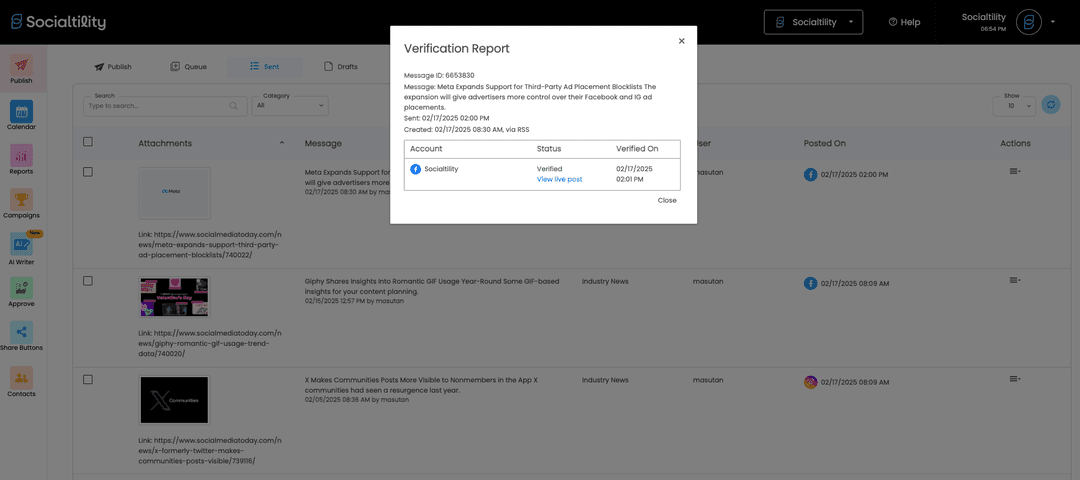Click the Actions column header
Viewport: 1080px width, 480px height.
tap(1015, 143)
